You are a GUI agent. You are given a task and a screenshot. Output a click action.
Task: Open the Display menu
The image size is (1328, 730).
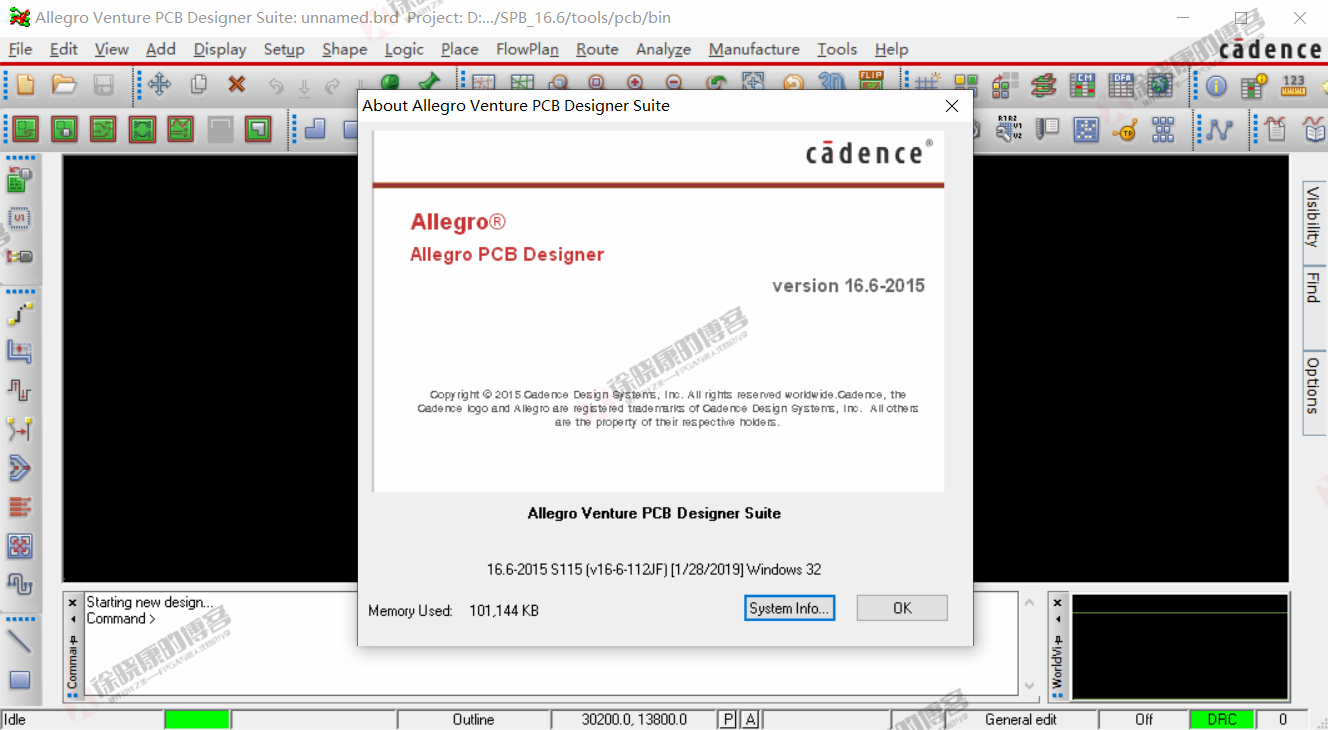[220, 49]
